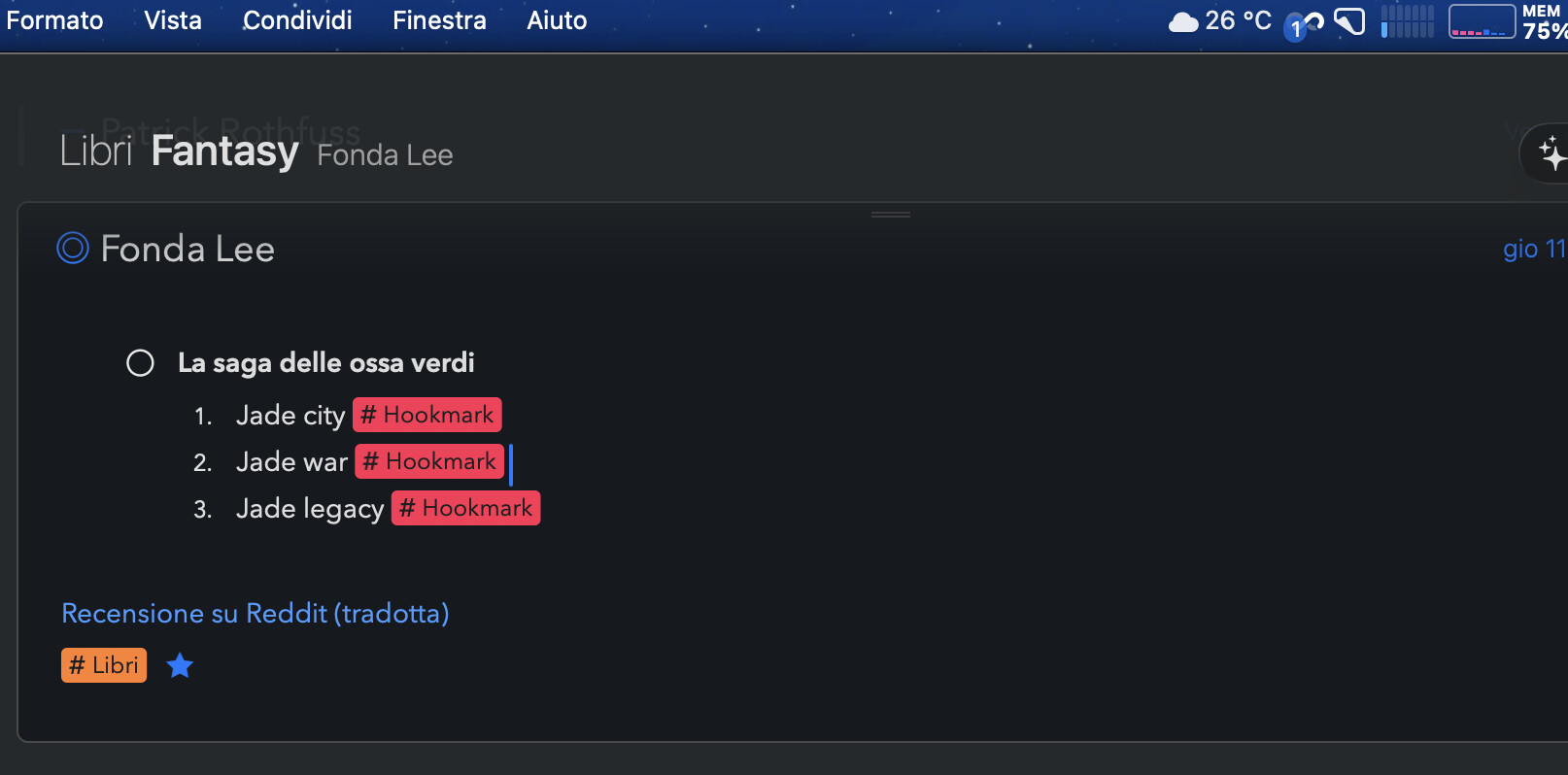Click the Hookmark tag after Jade war
1568x775 pixels.
[x=429, y=461]
